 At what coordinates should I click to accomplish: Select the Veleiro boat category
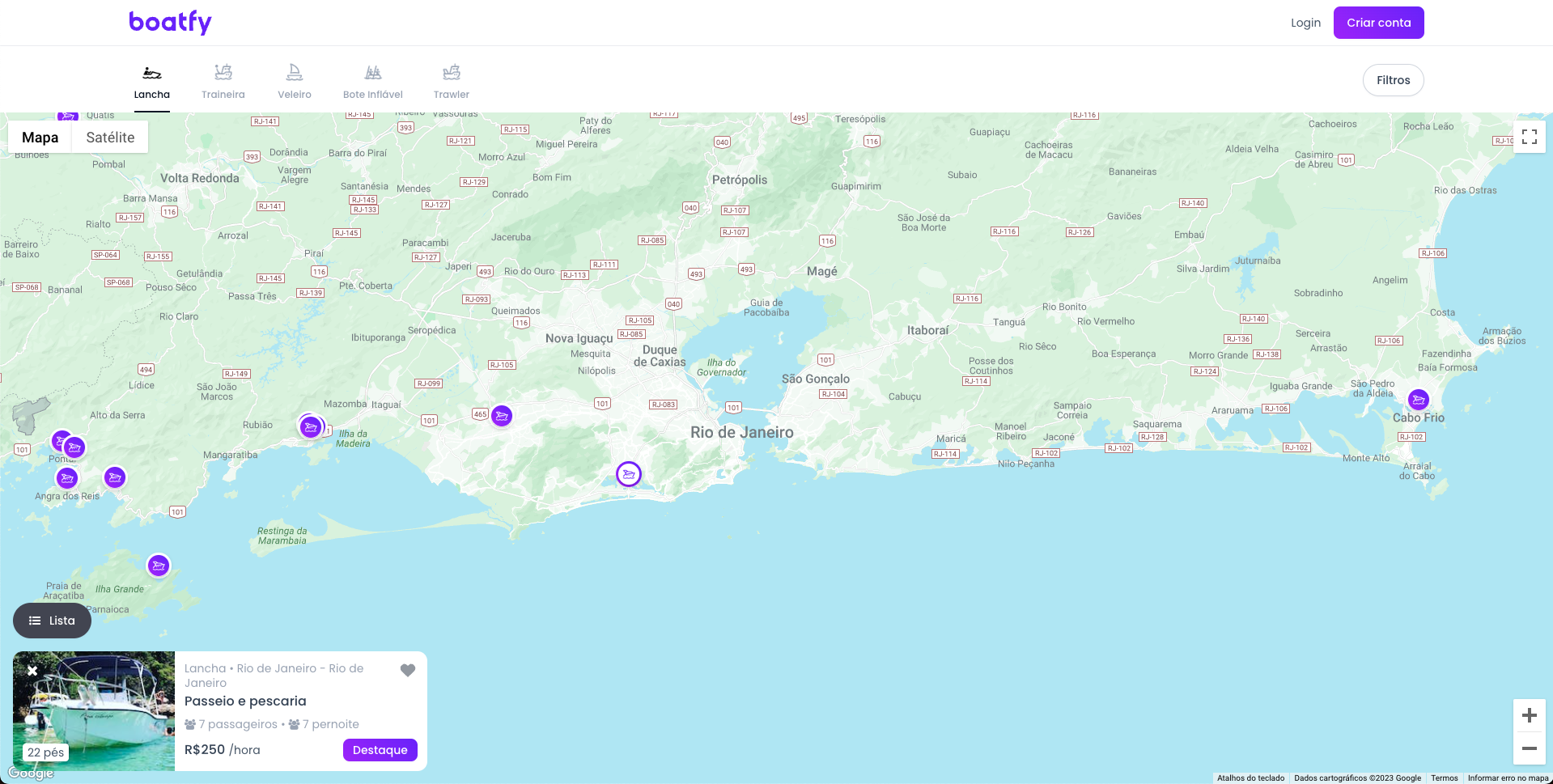coord(295,82)
